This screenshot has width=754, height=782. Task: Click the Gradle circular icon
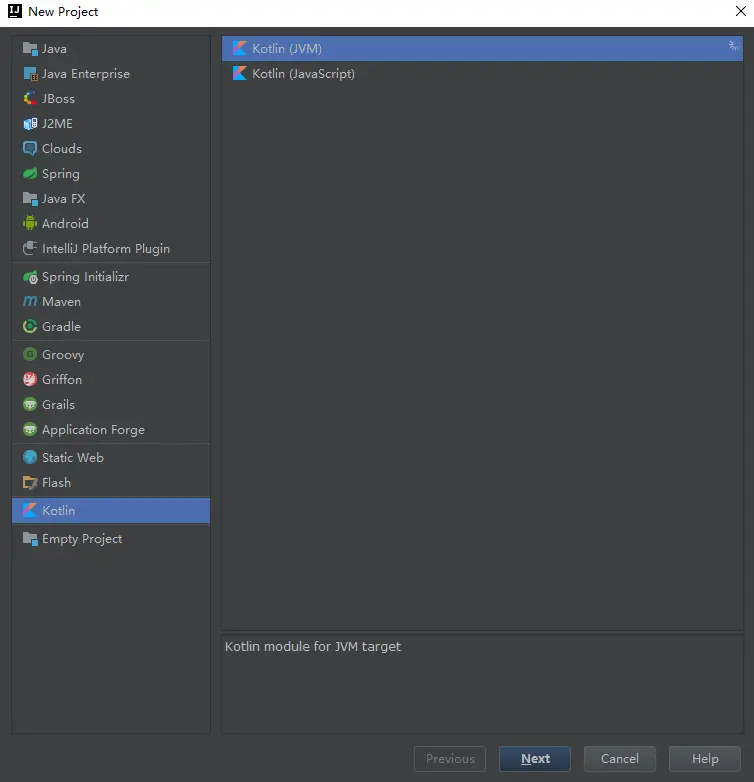(x=30, y=327)
